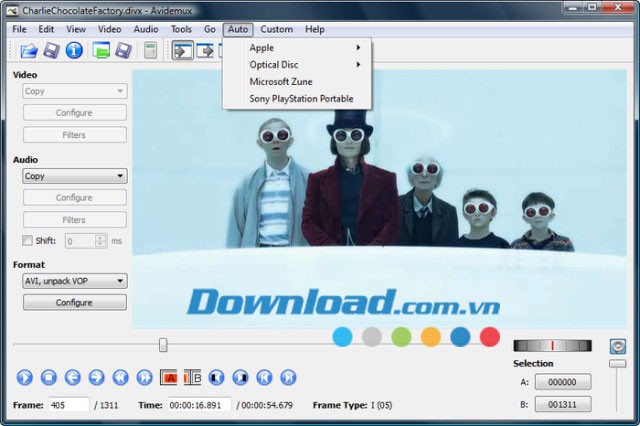Click the vertical volume slider handle
This screenshot has height=426, width=640.
click(618, 363)
